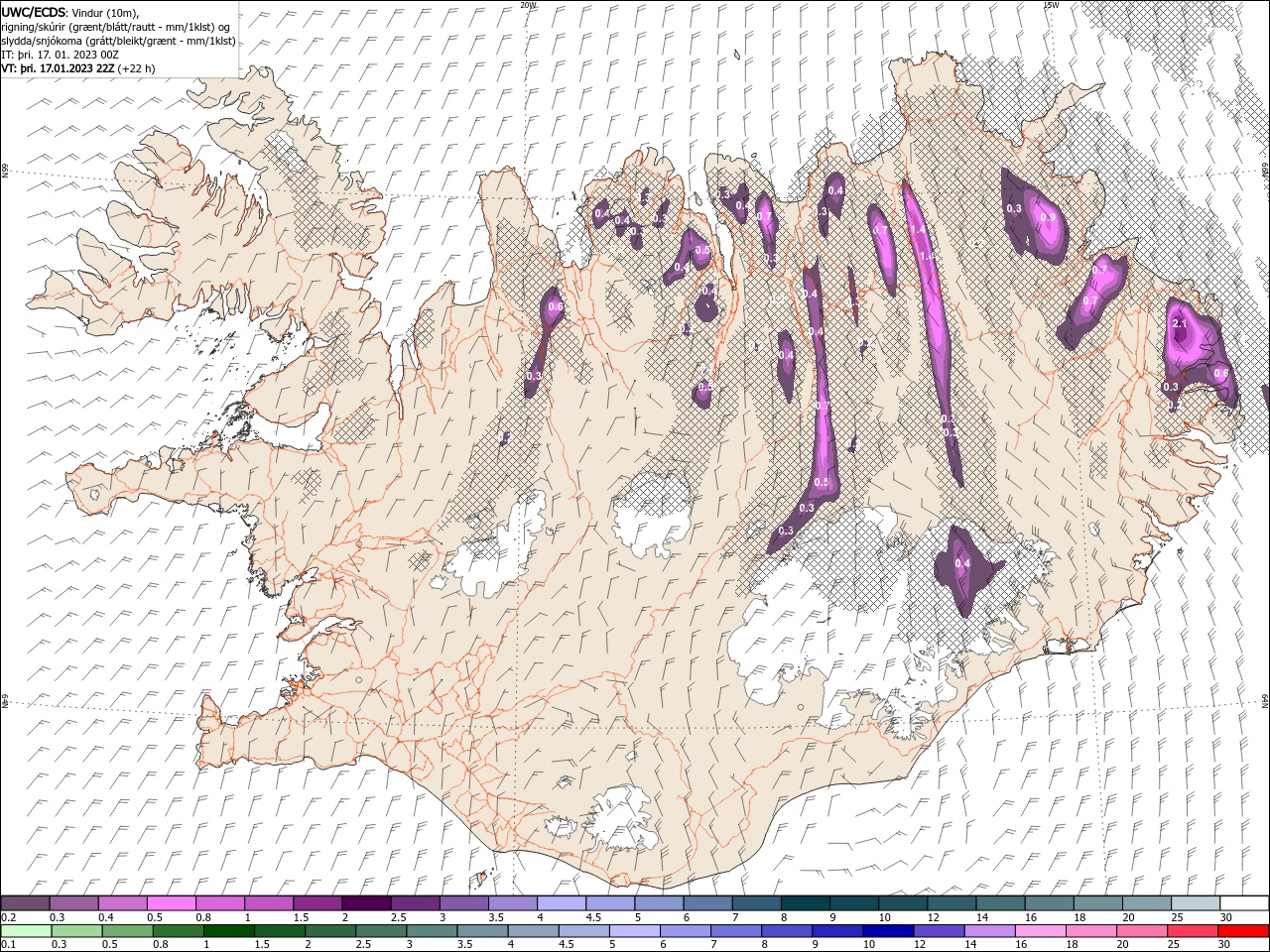The width and height of the screenshot is (1270, 952).
Task: Click the 0.9 precipitation value on the map
Action: [x=1047, y=218]
